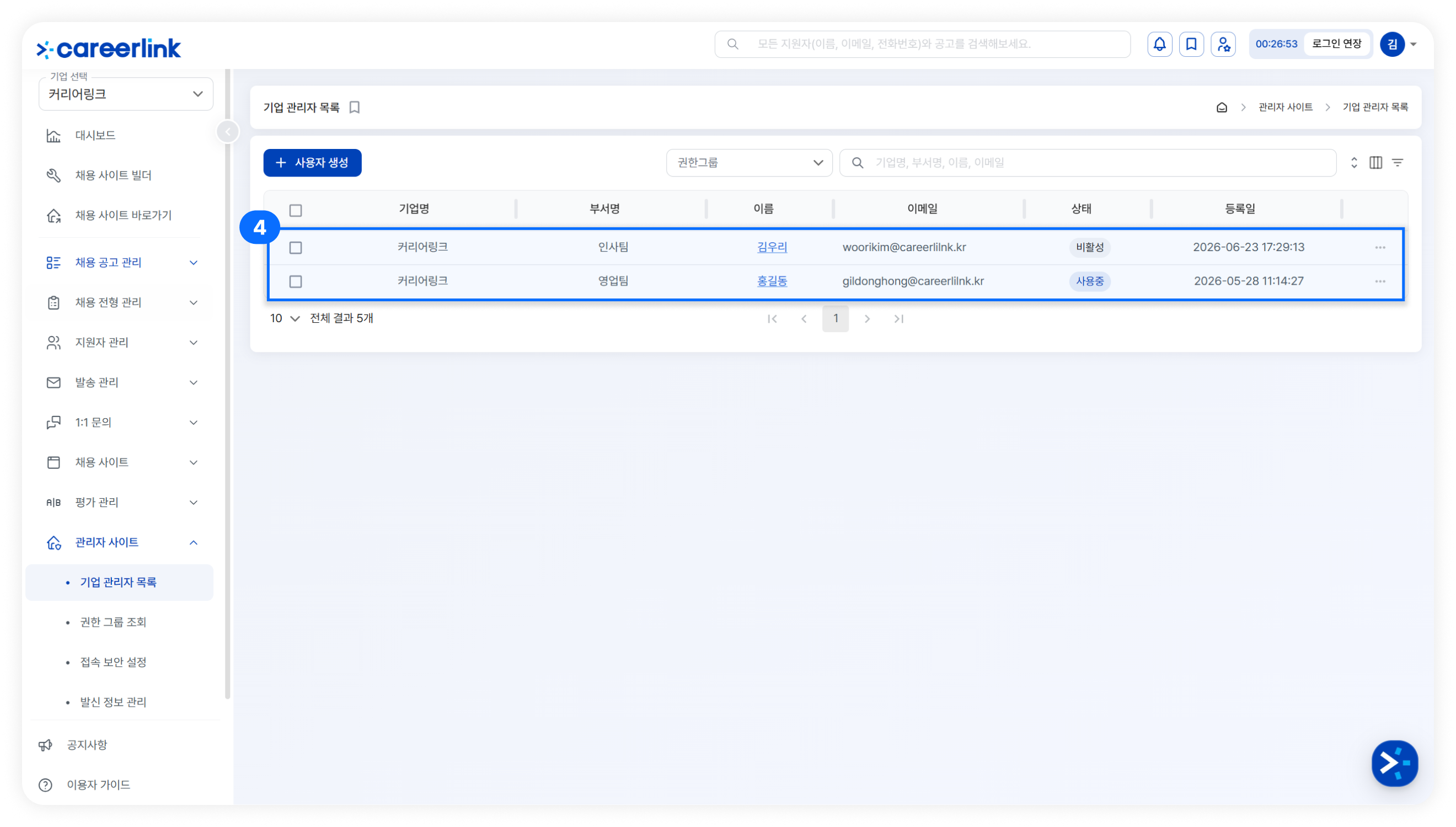Select the 권한 그룹 조회 submenu item
The width and height of the screenshot is (1456, 827).
[x=113, y=622]
